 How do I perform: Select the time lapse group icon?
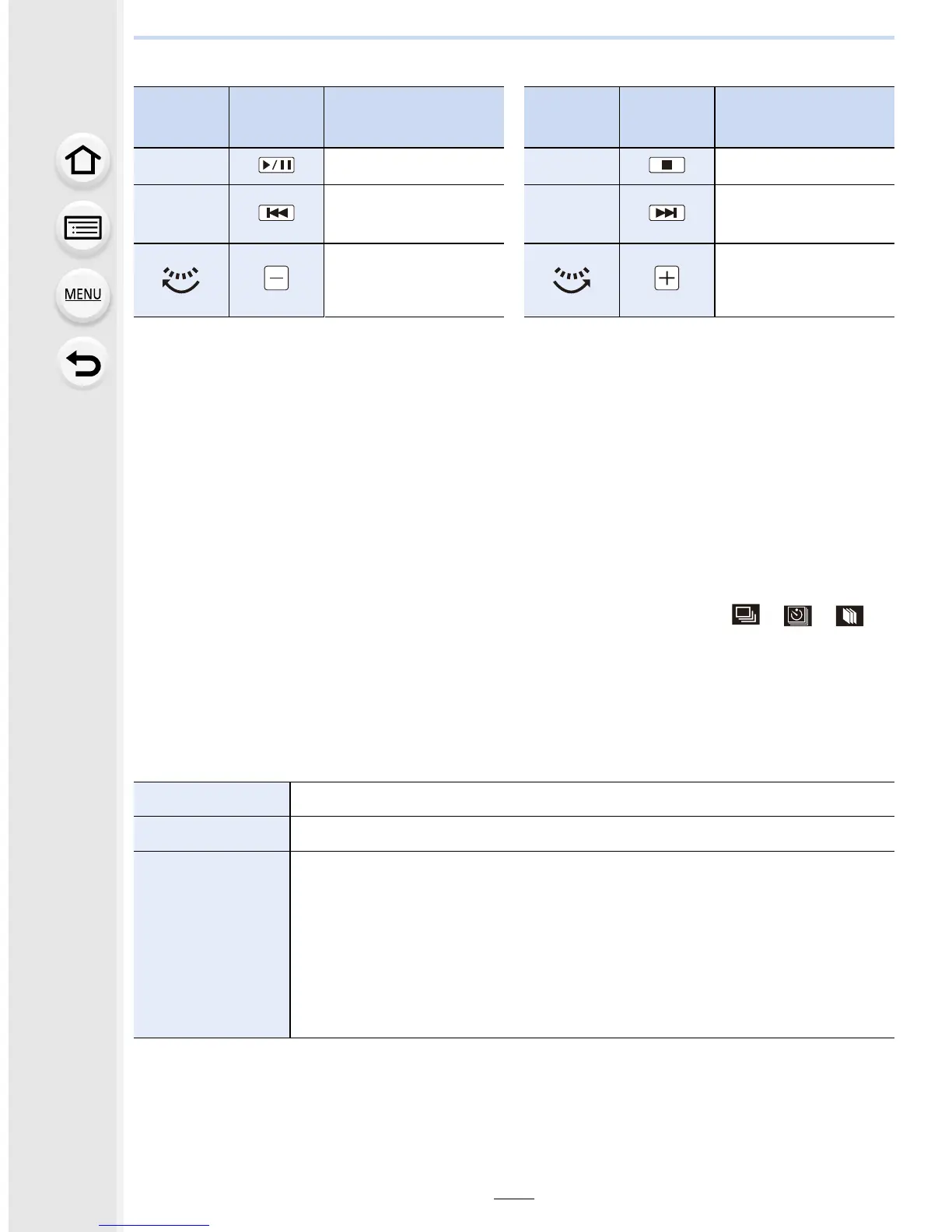797,616
